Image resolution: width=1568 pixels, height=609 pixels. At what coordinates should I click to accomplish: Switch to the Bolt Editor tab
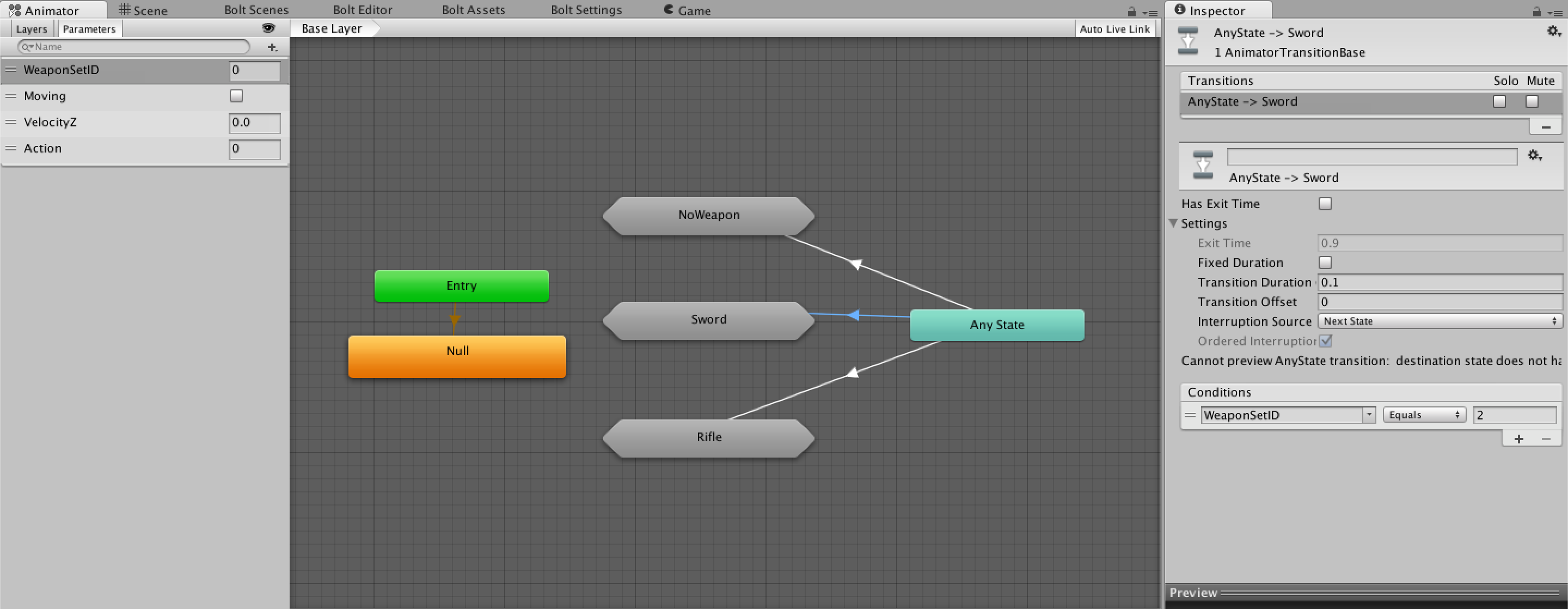tap(362, 10)
